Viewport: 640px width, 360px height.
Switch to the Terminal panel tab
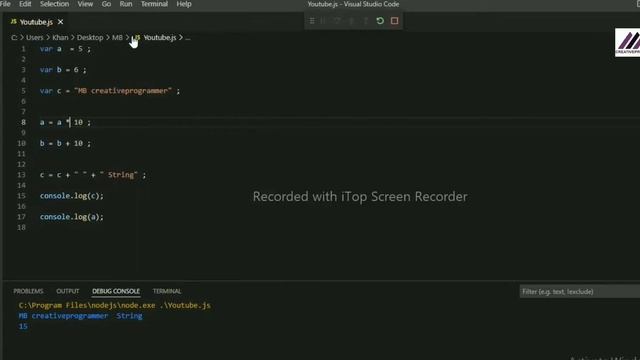[x=167, y=291]
